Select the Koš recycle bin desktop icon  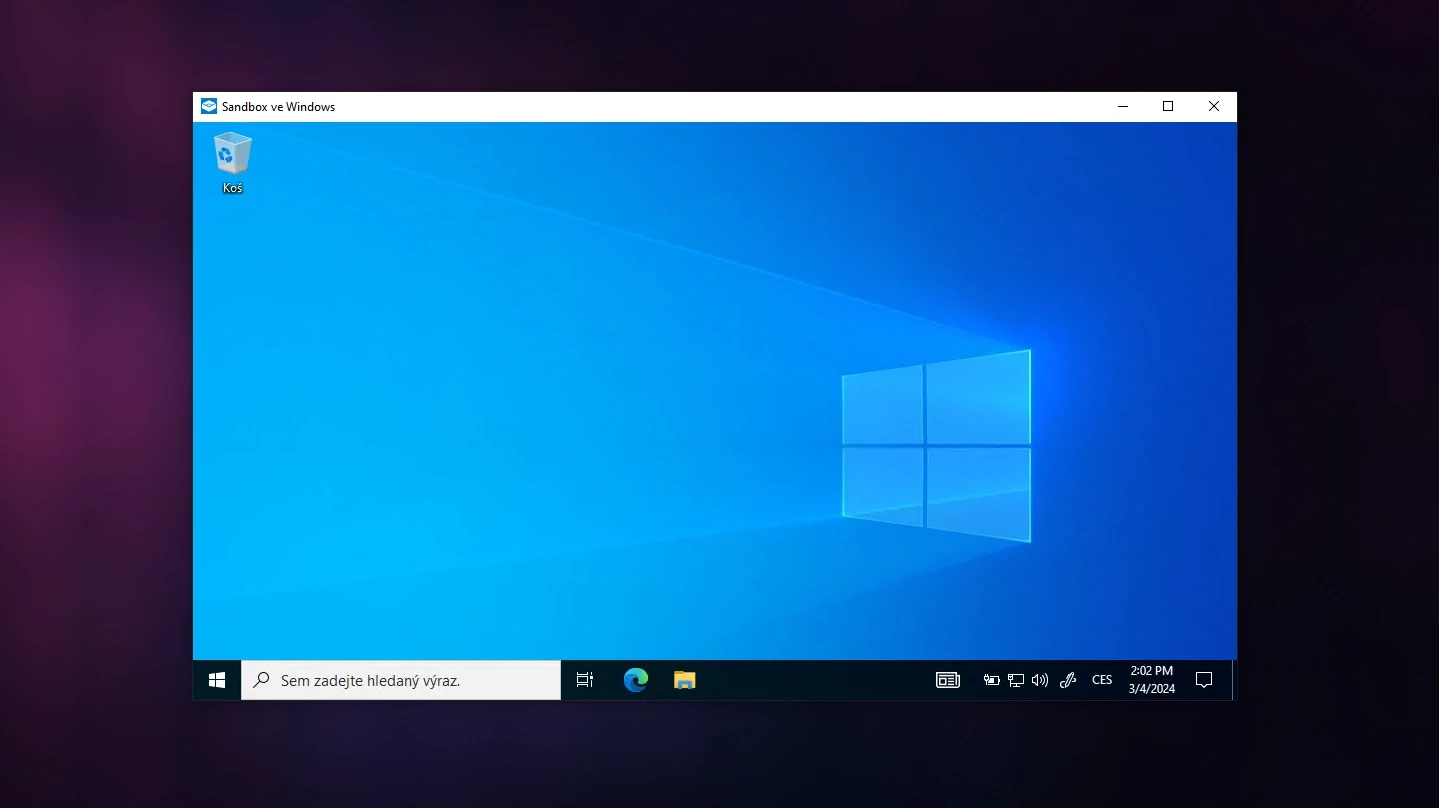(232, 163)
